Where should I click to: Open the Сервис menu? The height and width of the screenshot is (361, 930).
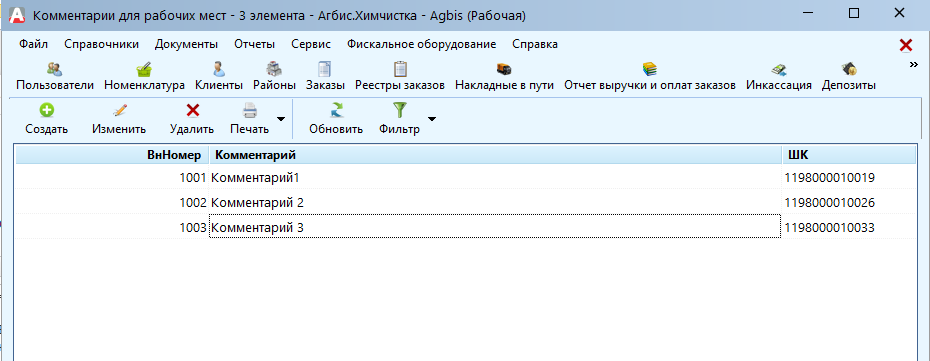[311, 44]
